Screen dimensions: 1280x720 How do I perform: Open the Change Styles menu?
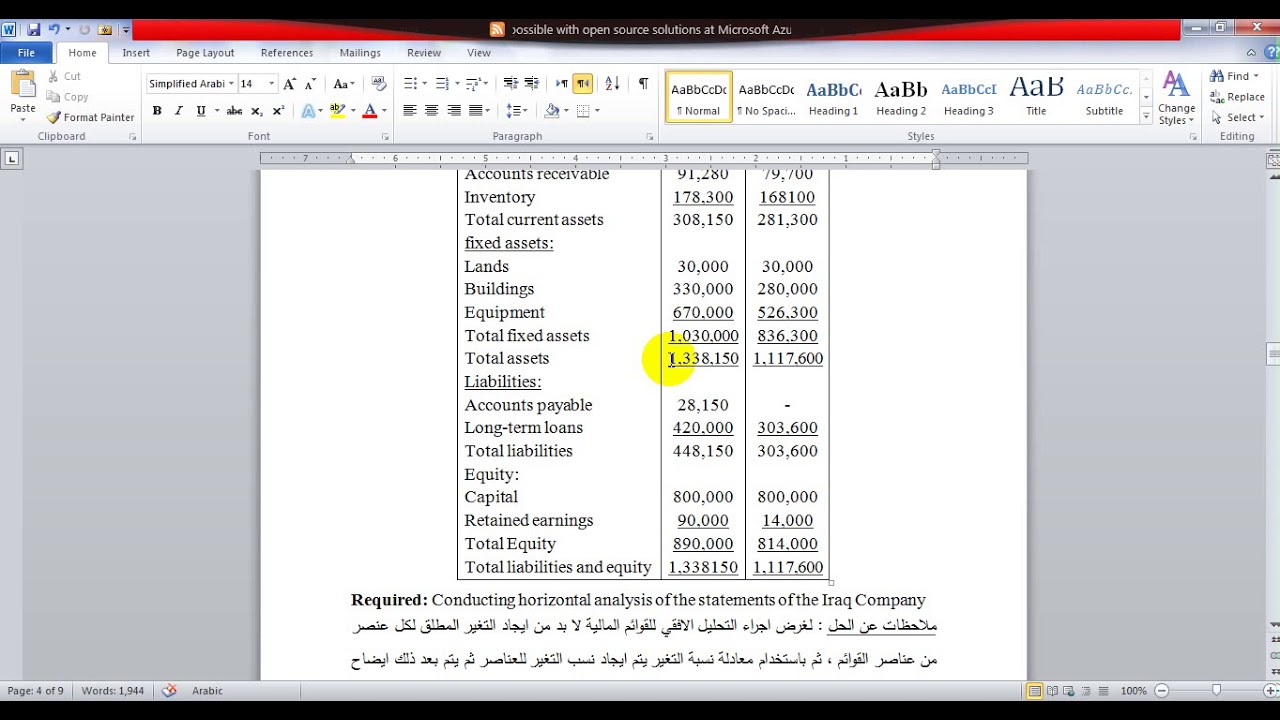point(1176,98)
